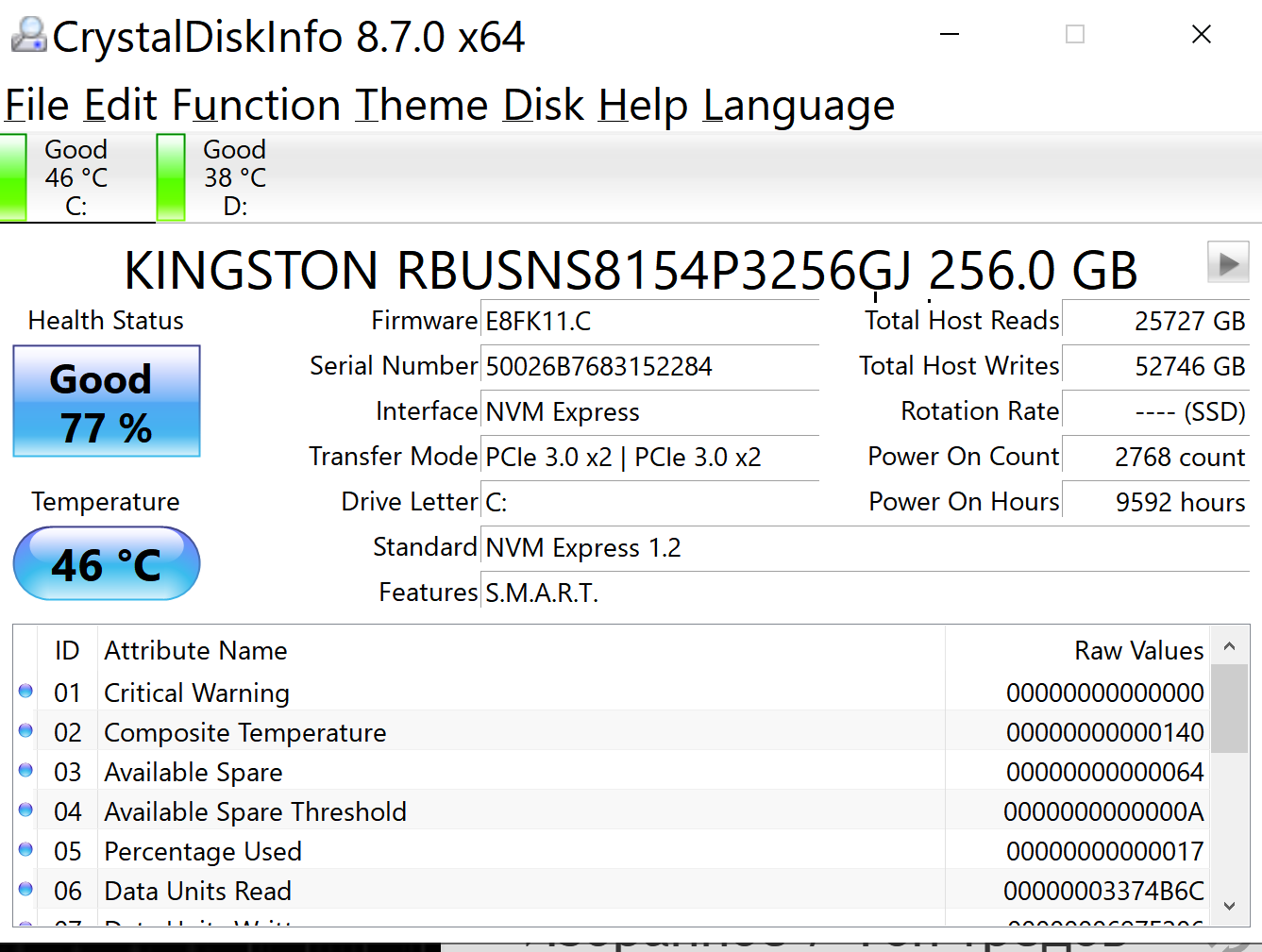Select the Critical Warning attribute name

click(x=196, y=693)
